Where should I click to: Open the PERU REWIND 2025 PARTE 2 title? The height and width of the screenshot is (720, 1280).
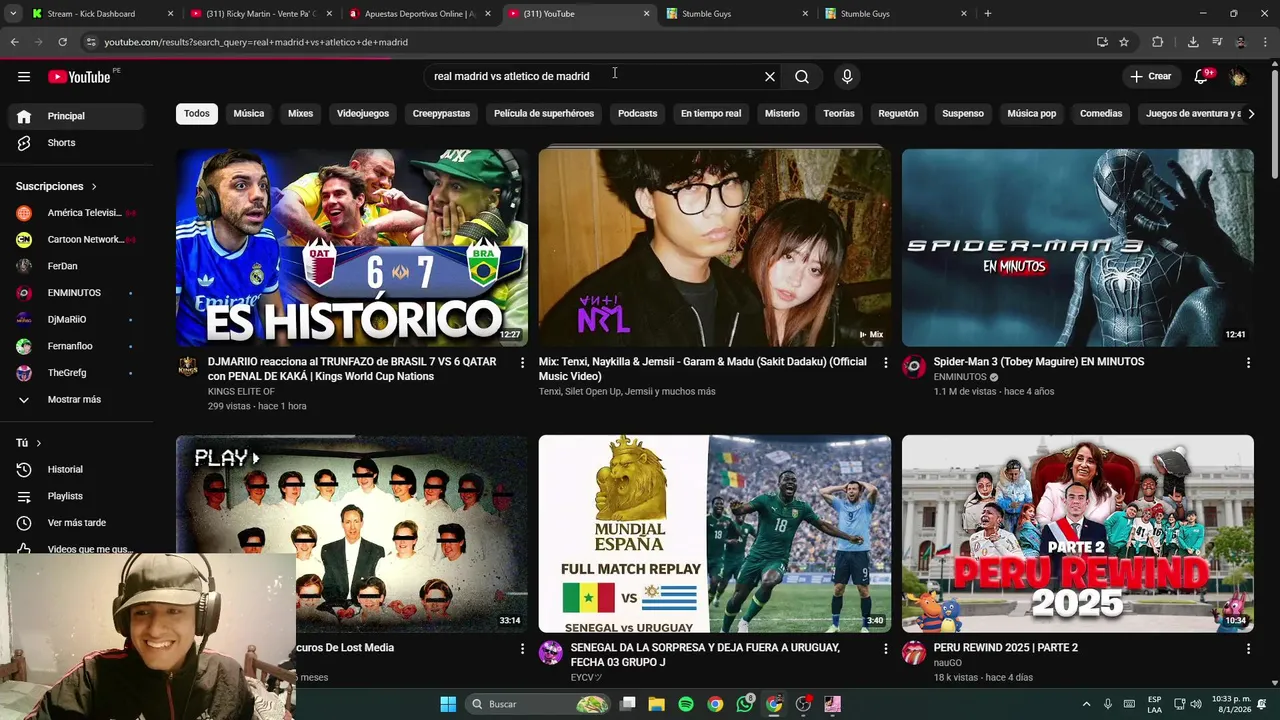pyautogui.click(x=1006, y=648)
